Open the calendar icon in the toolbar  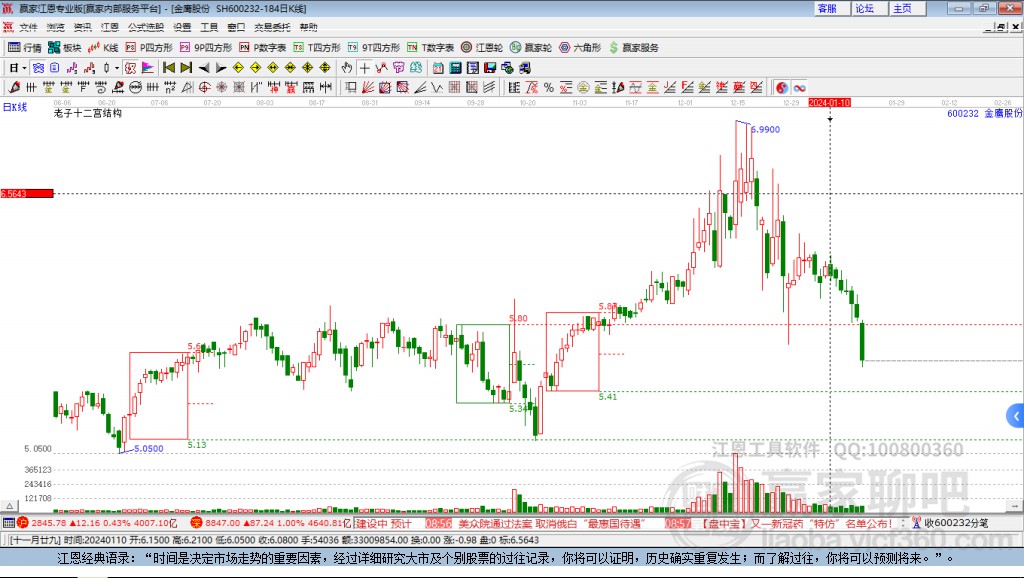[438, 68]
